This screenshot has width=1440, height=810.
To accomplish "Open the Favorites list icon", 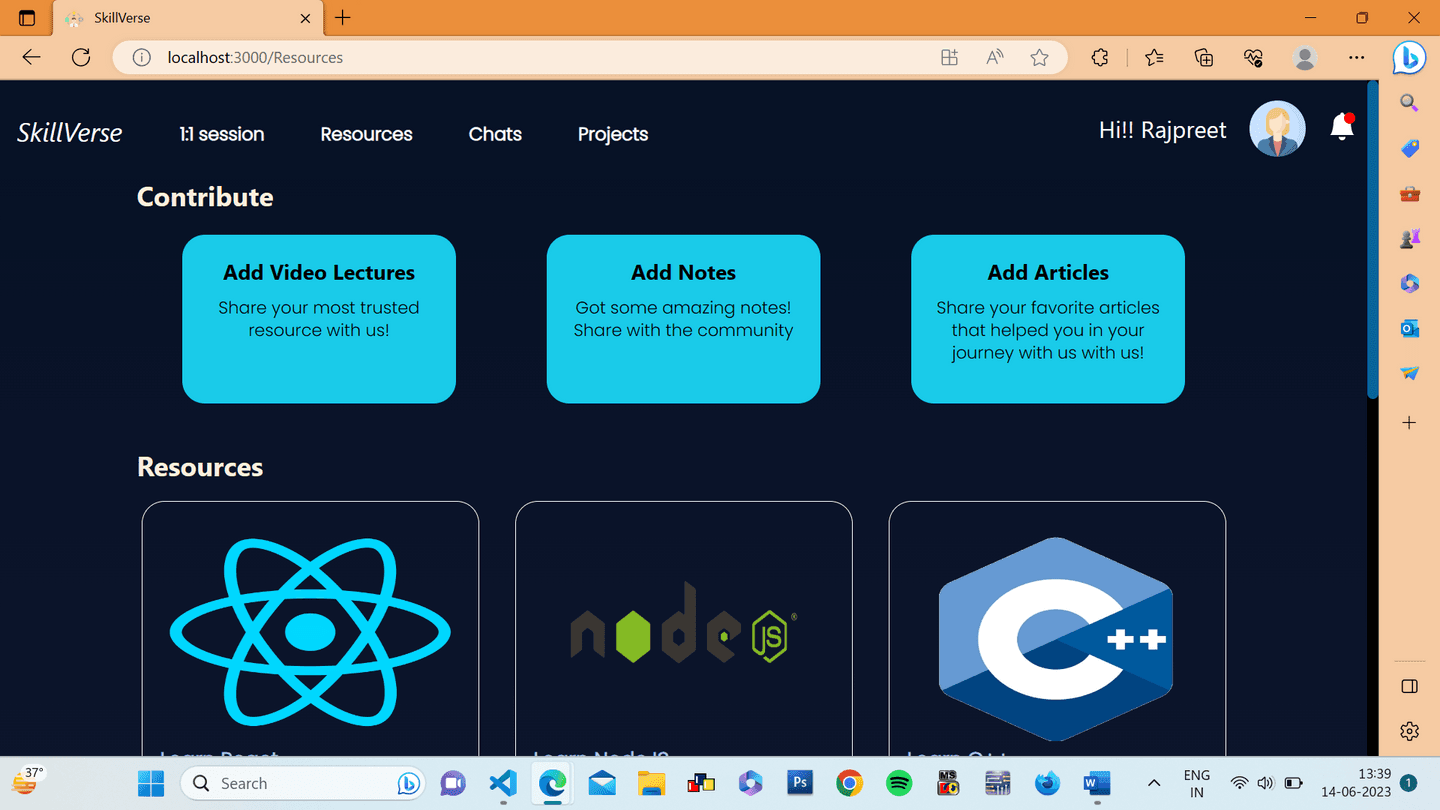I will (1154, 57).
